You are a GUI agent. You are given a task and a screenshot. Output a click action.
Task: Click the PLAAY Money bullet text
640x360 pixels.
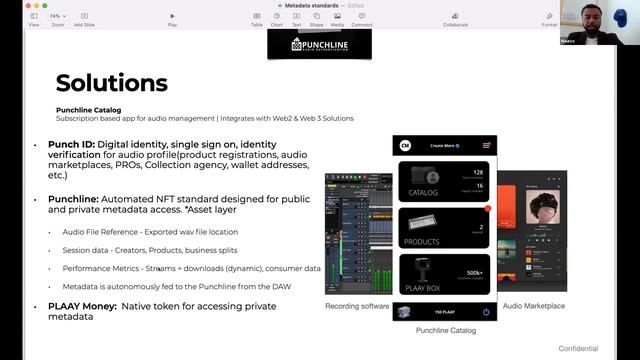point(162,311)
